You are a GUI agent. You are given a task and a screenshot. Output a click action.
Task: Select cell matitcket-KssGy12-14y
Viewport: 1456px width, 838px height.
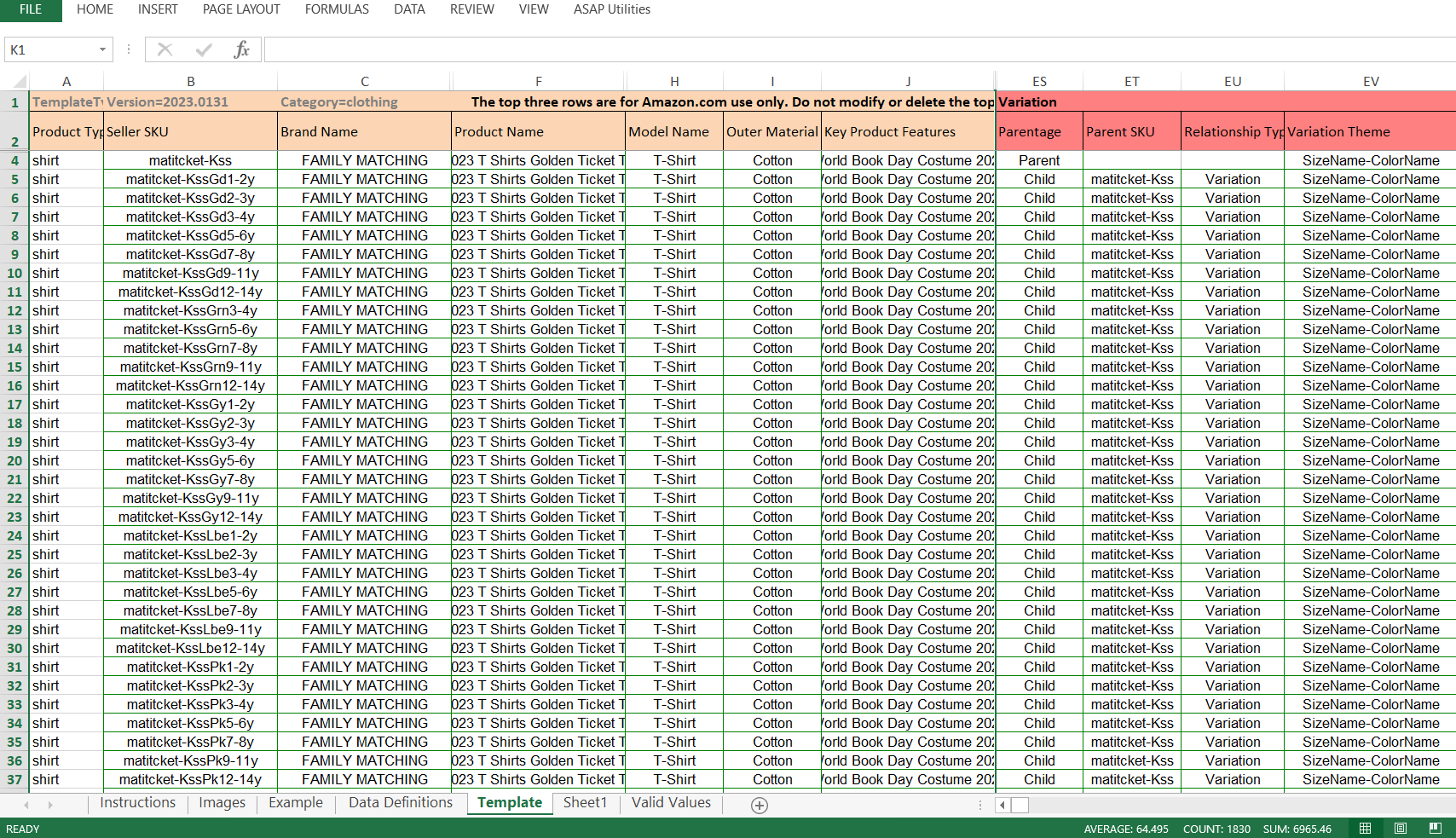191,517
